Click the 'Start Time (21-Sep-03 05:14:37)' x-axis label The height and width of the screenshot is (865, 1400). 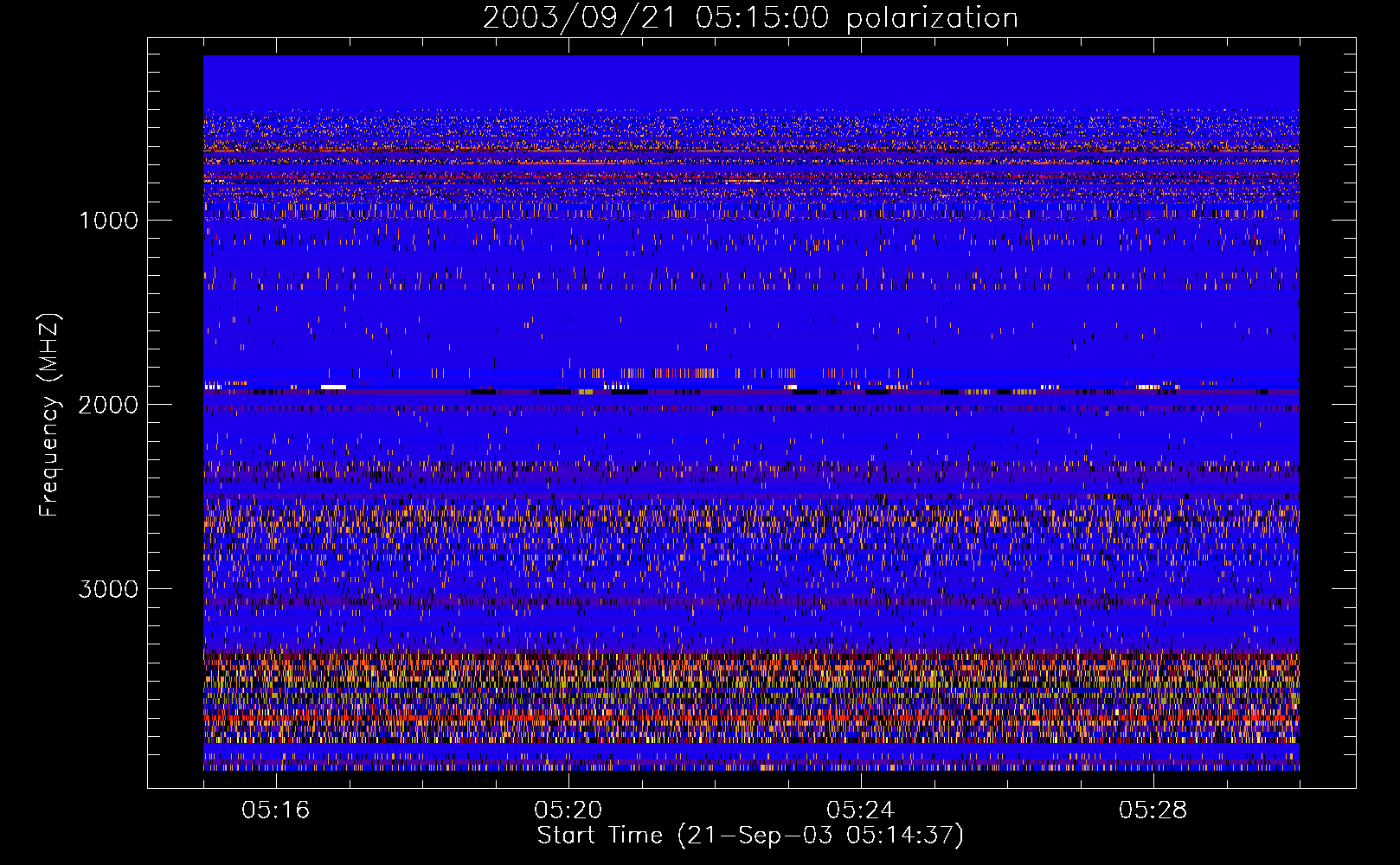(x=750, y=836)
